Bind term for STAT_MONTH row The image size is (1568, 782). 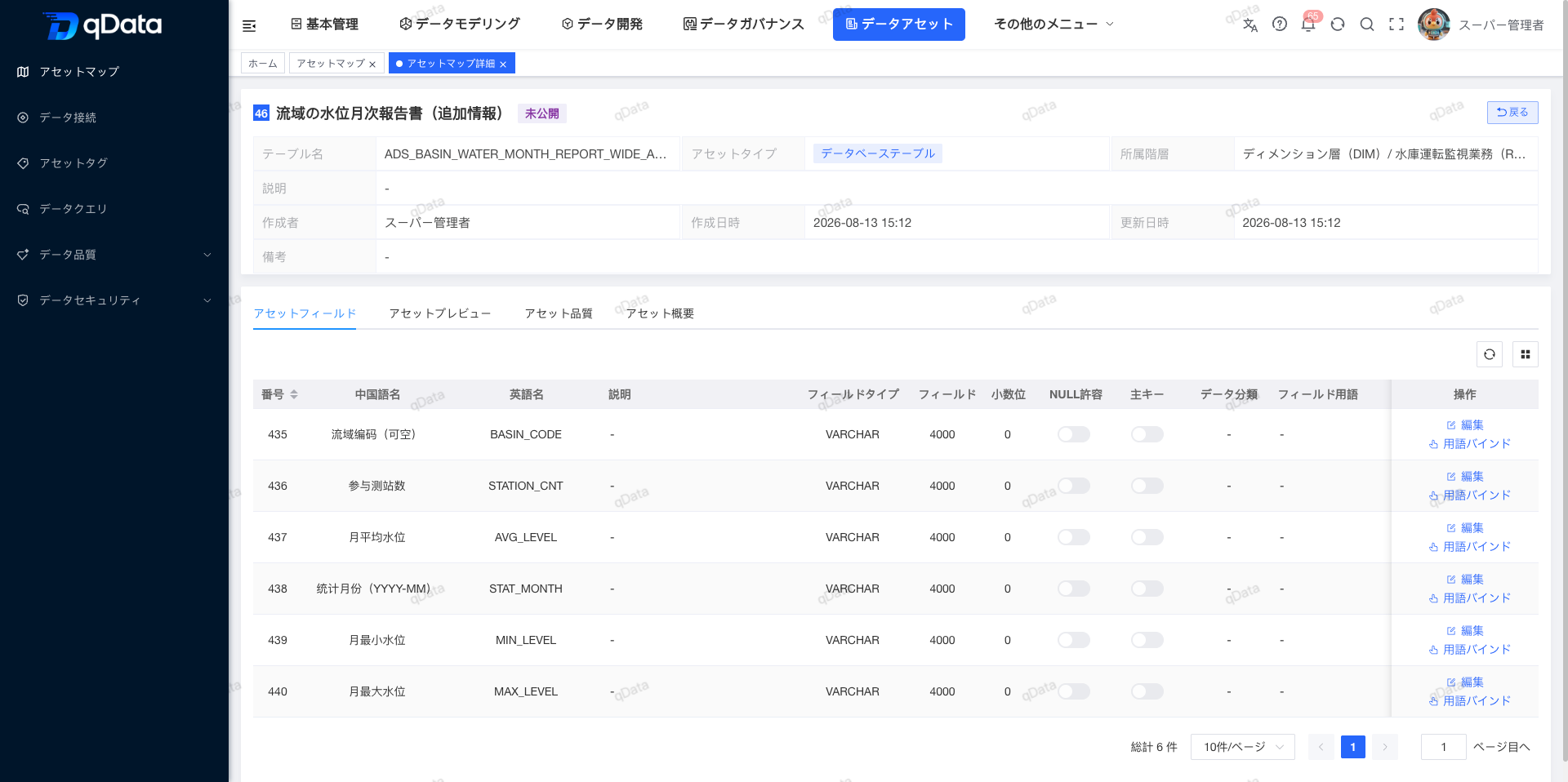click(x=1470, y=598)
